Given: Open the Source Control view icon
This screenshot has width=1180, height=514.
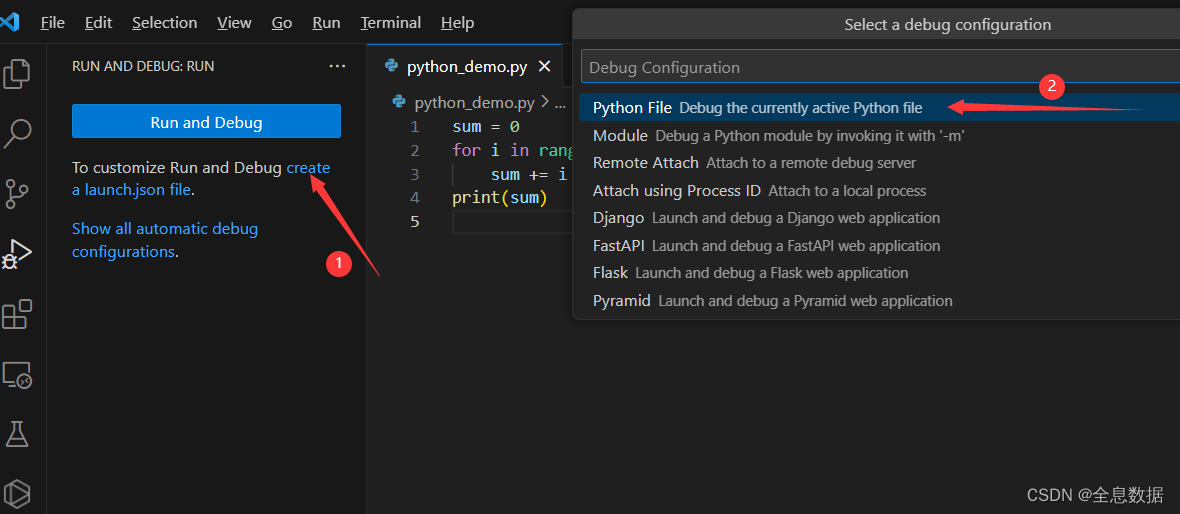Looking at the screenshot, I should coord(17,193).
